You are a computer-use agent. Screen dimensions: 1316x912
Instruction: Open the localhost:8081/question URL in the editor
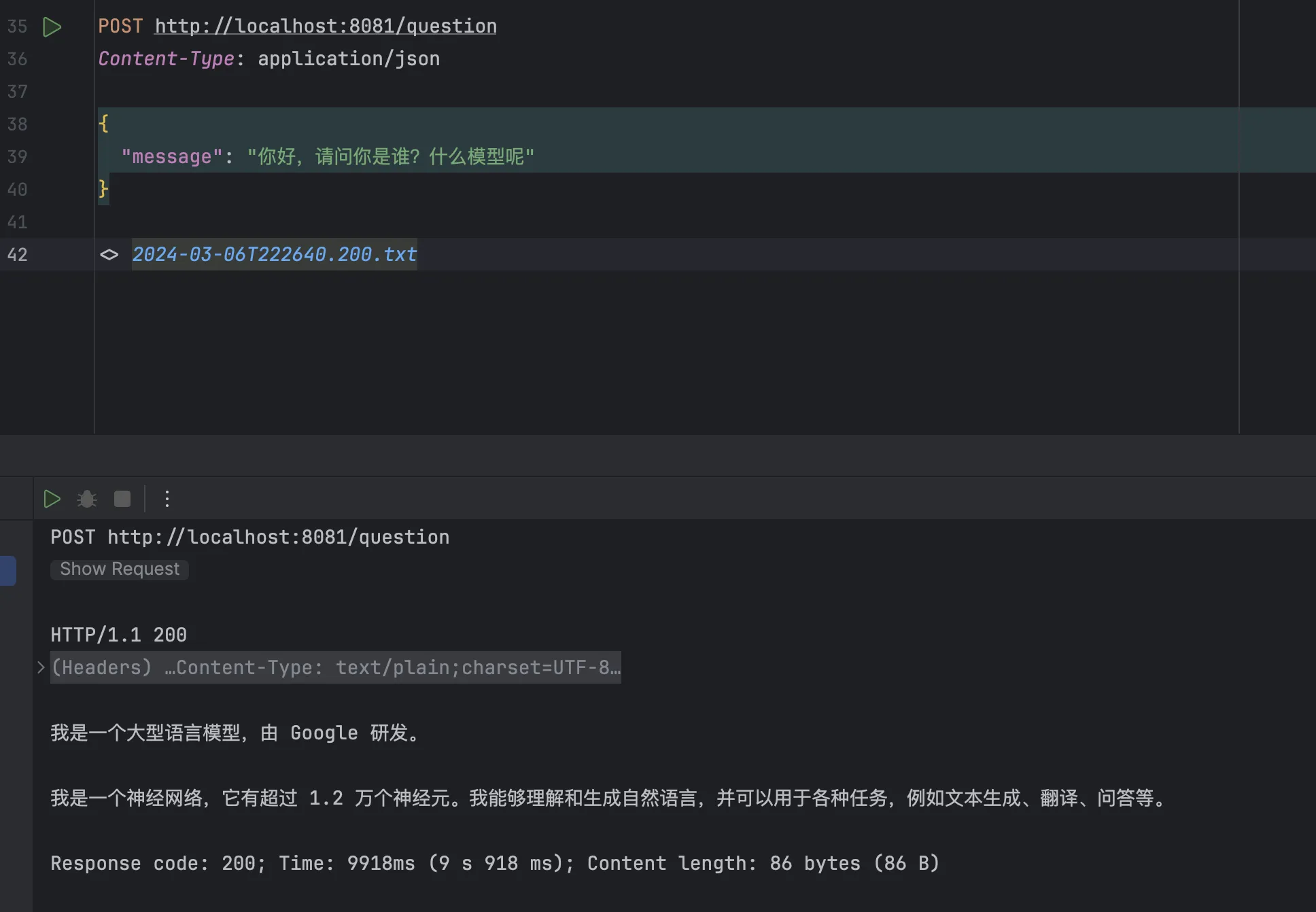326,27
